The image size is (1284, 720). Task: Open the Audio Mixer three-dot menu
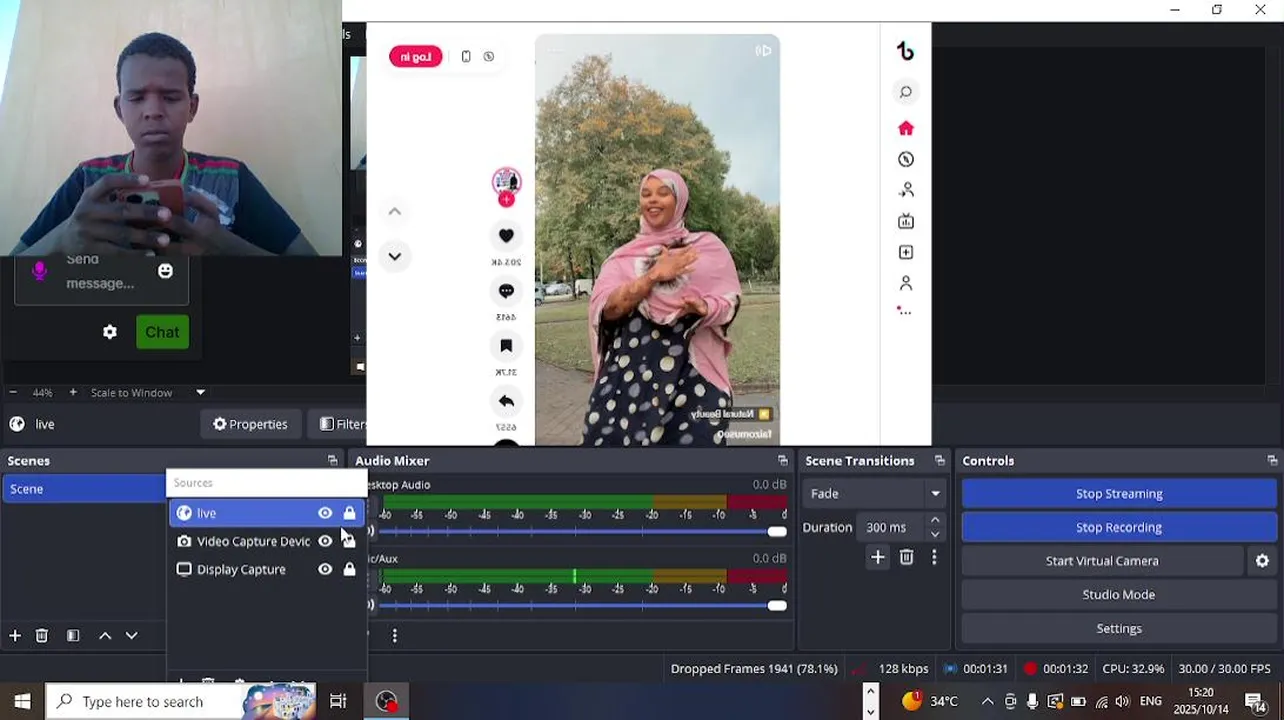point(395,636)
